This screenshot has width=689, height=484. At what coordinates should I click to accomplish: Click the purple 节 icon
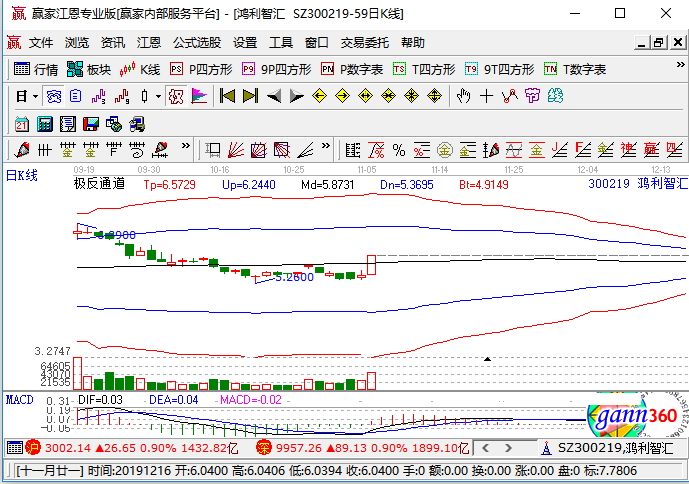(x=533, y=96)
